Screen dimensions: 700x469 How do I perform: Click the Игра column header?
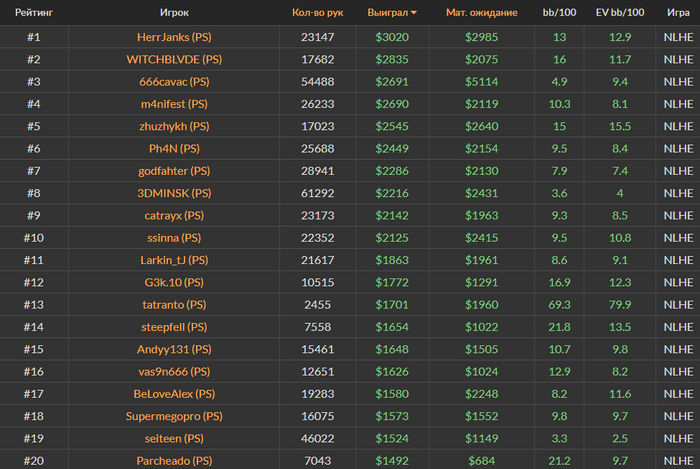677,12
